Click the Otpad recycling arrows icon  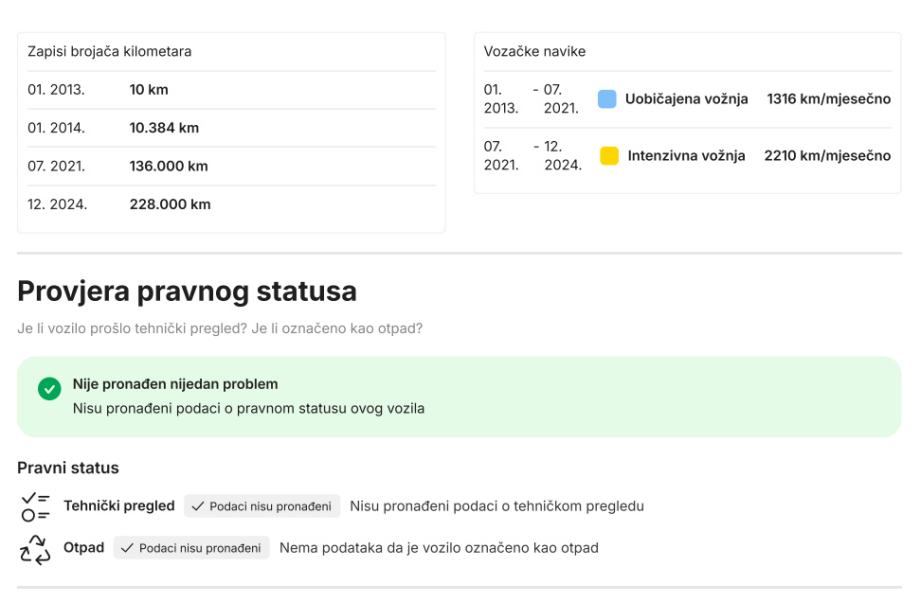[x=35, y=547]
